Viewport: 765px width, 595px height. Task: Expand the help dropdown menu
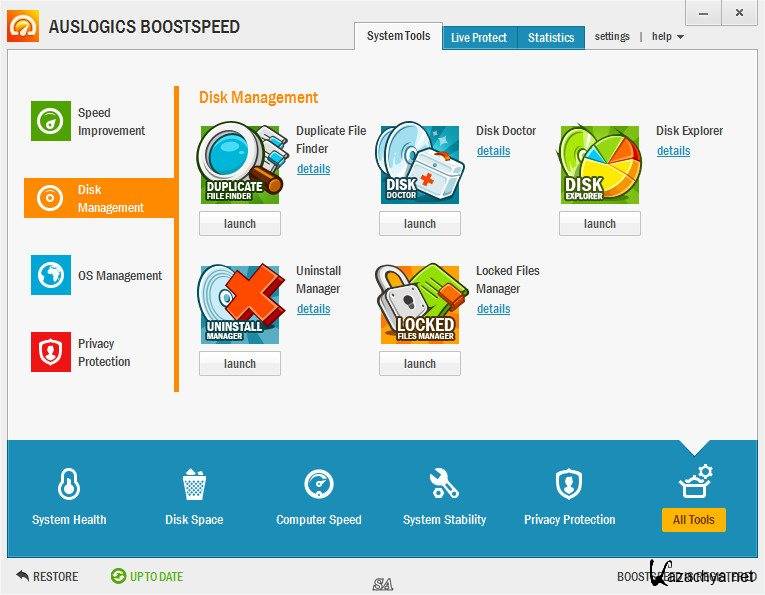pos(667,37)
